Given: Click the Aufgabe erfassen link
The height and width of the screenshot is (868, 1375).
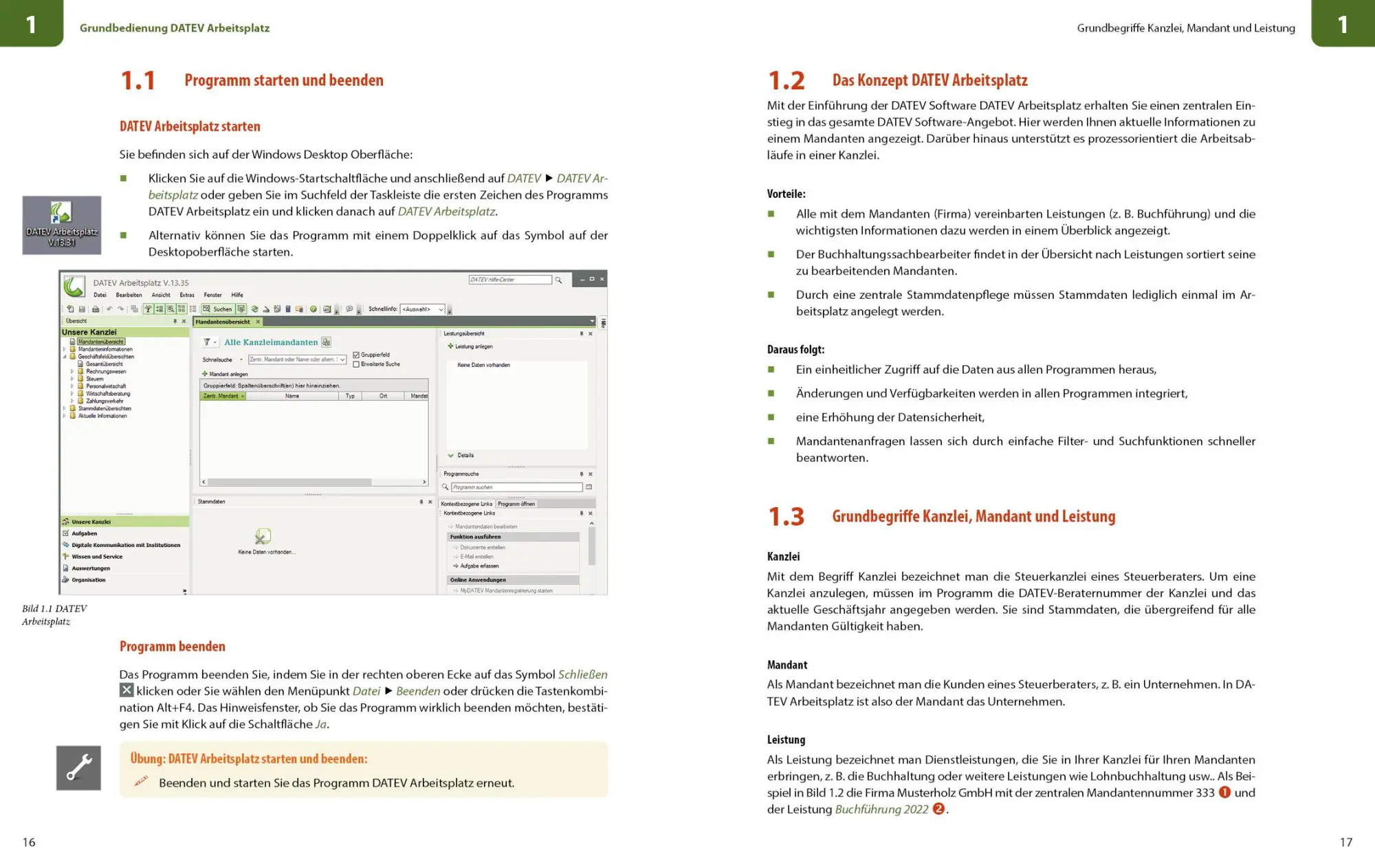Looking at the screenshot, I should [x=476, y=566].
